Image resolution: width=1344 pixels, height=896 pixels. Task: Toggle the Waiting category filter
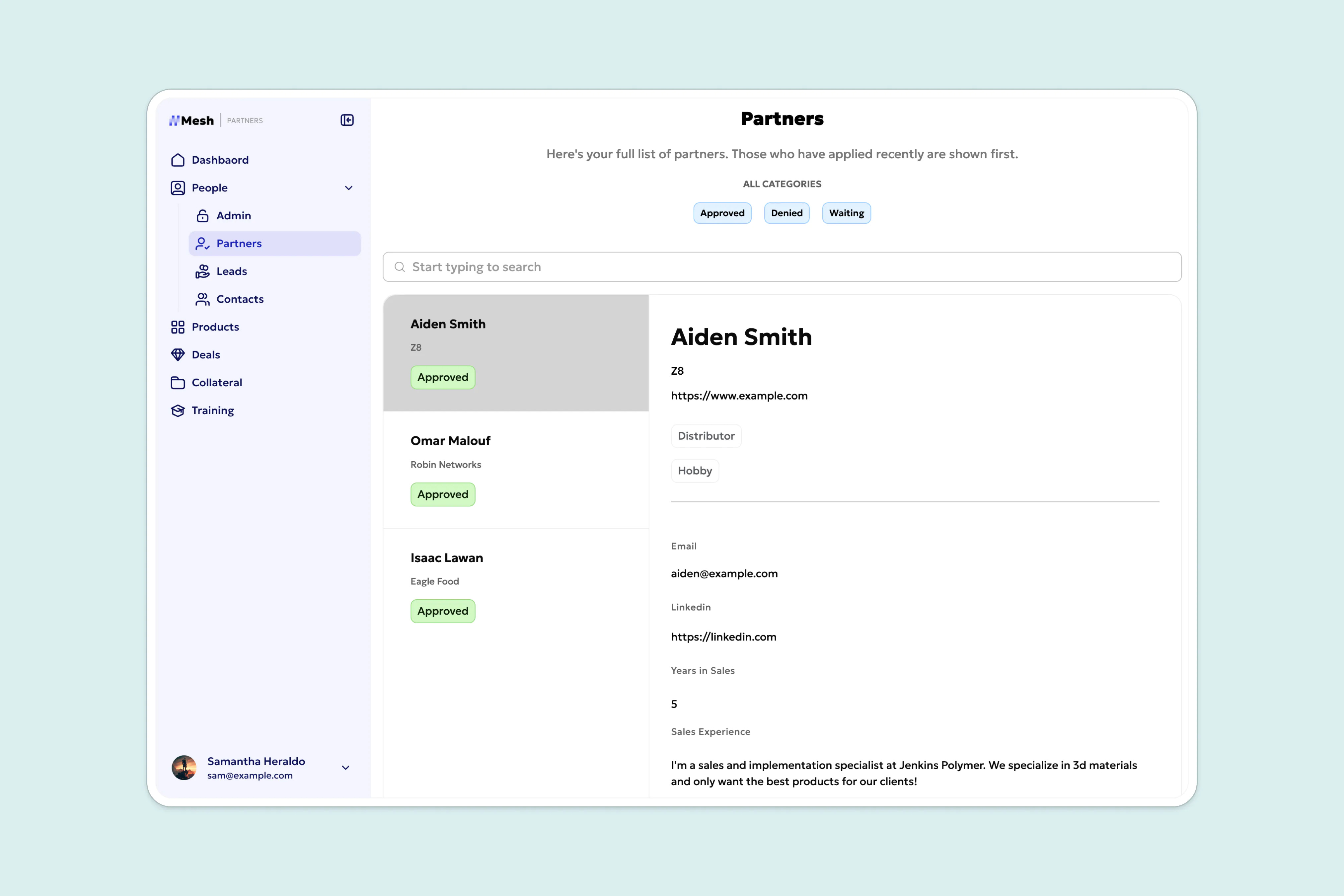[846, 213]
